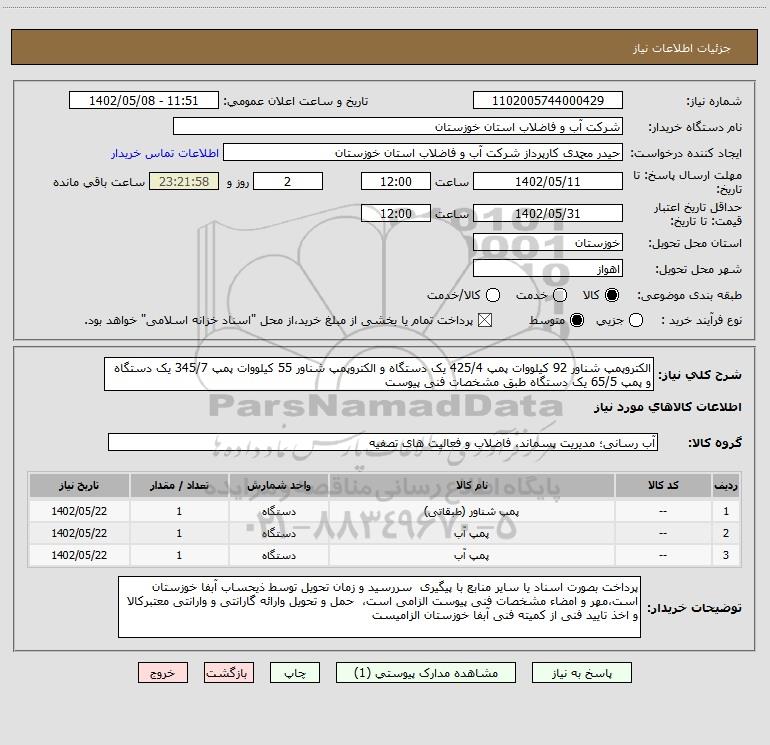Select the جزیی purchase type radio

tap(635, 320)
